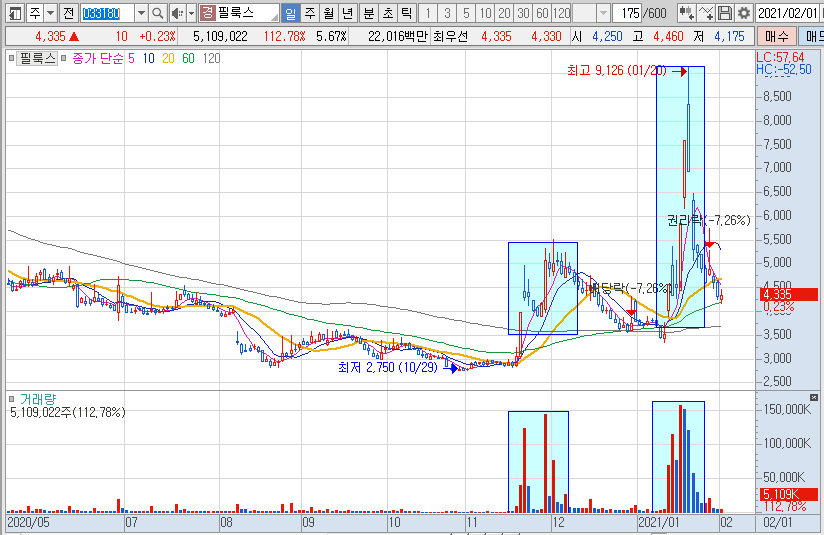Click the add candlestick indicator icon
This screenshot has width=824, height=535.
(686, 14)
